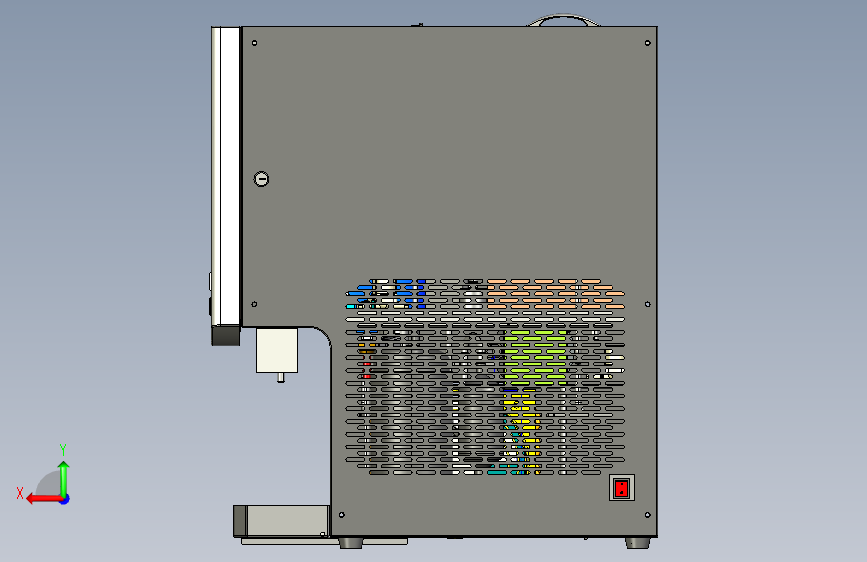Image resolution: width=867 pixels, height=562 pixels.
Task: Select the white dispensing nozzle block
Action: click(x=277, y=350)
